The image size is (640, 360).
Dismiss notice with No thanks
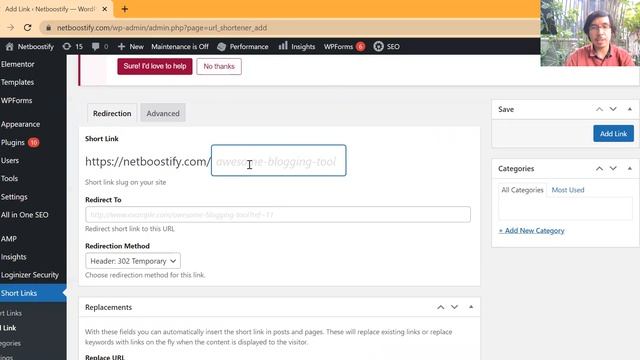[x=219, y=66]
